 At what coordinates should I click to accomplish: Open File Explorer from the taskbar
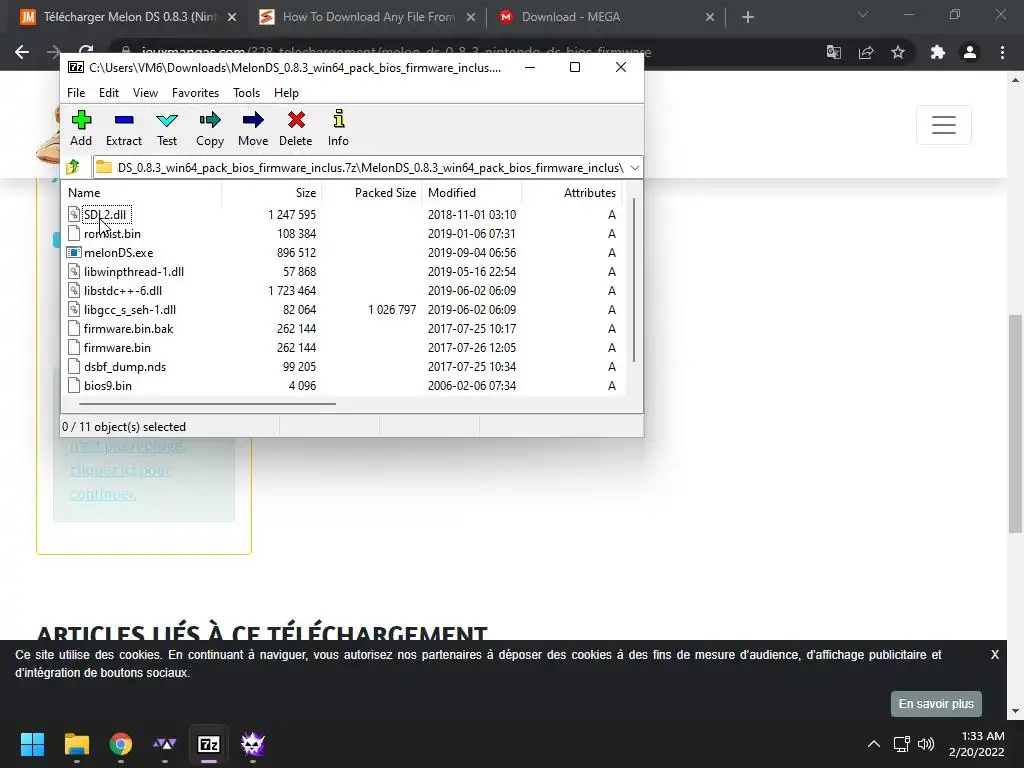click(x=76, y=744)
